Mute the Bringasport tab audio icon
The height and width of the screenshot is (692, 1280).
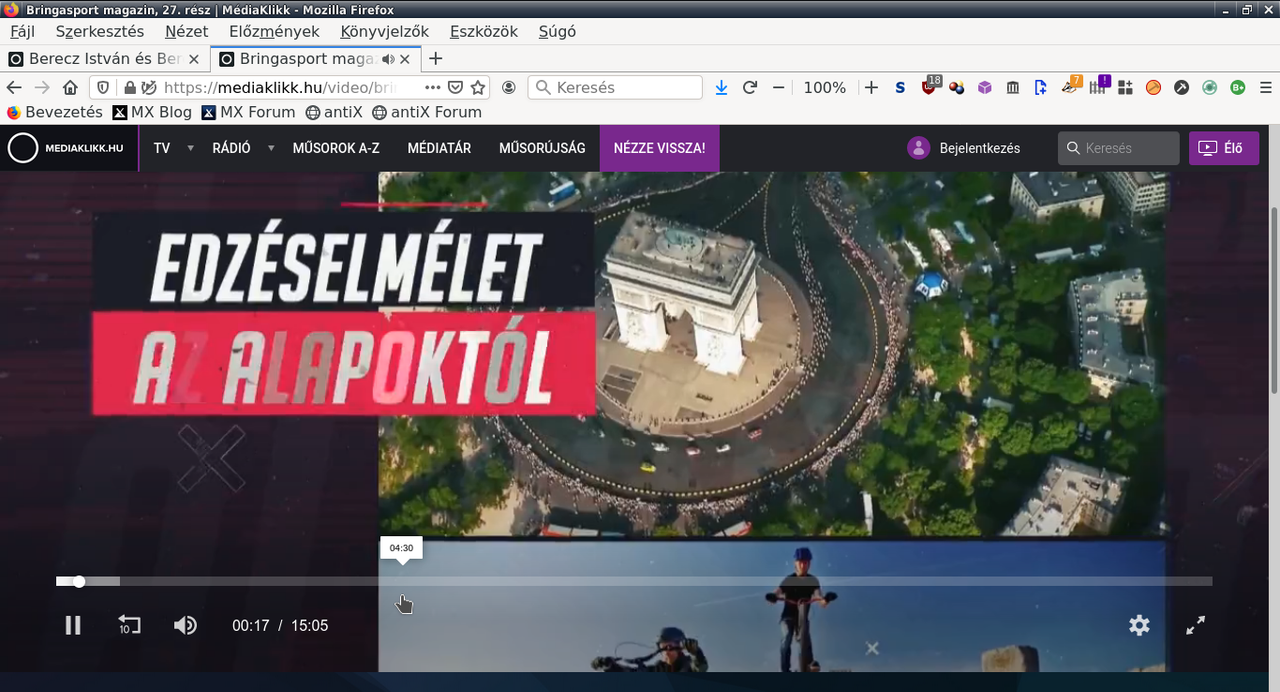(388, 59)
